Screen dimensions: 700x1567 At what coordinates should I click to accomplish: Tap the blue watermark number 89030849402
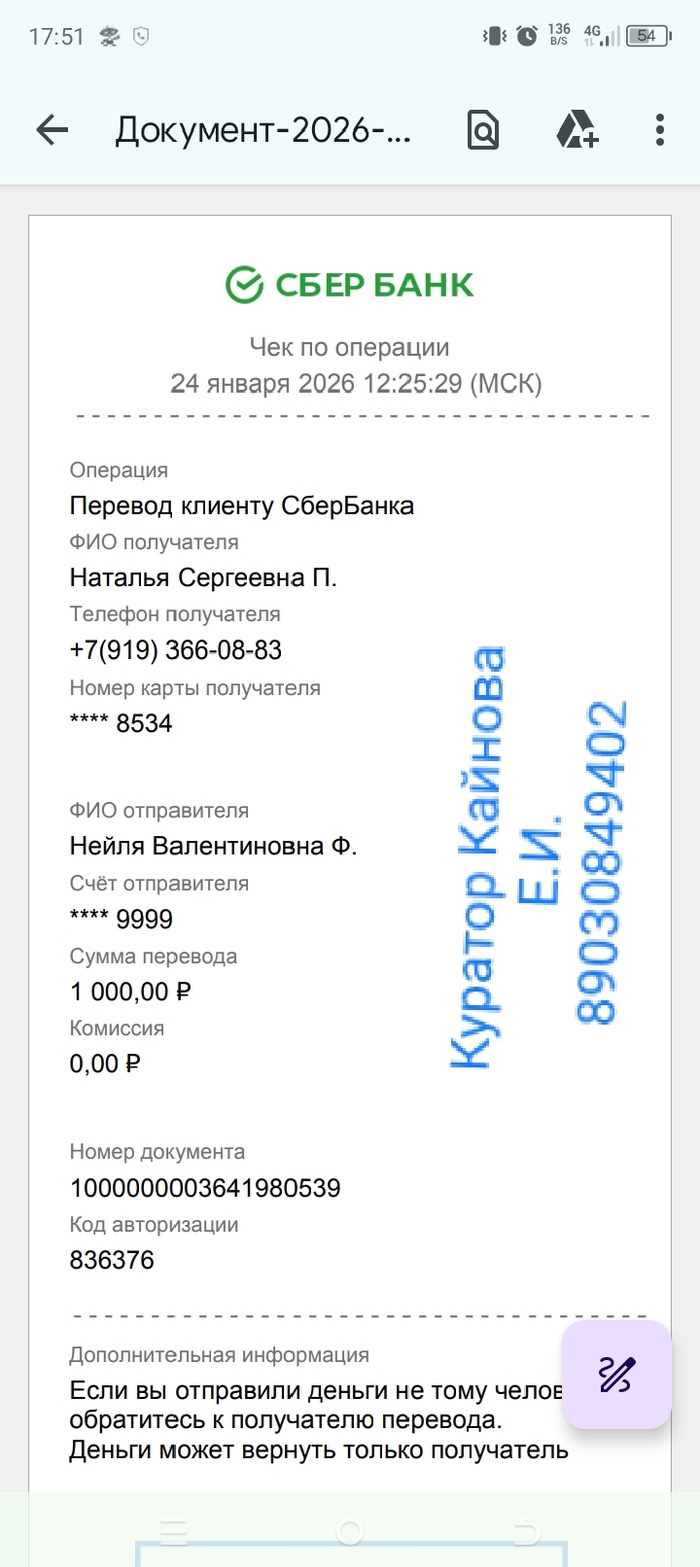[x=602, y=861]
